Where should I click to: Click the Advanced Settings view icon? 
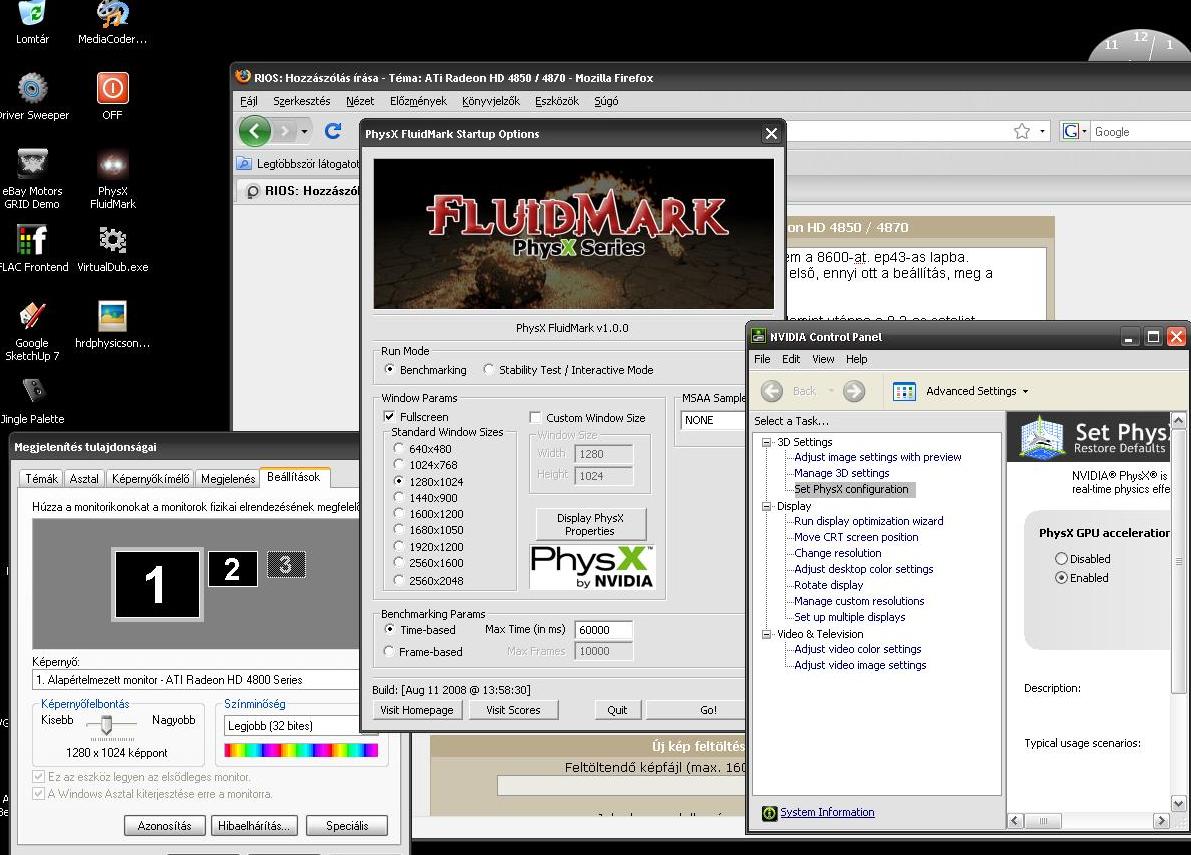(x=904, y=391)
